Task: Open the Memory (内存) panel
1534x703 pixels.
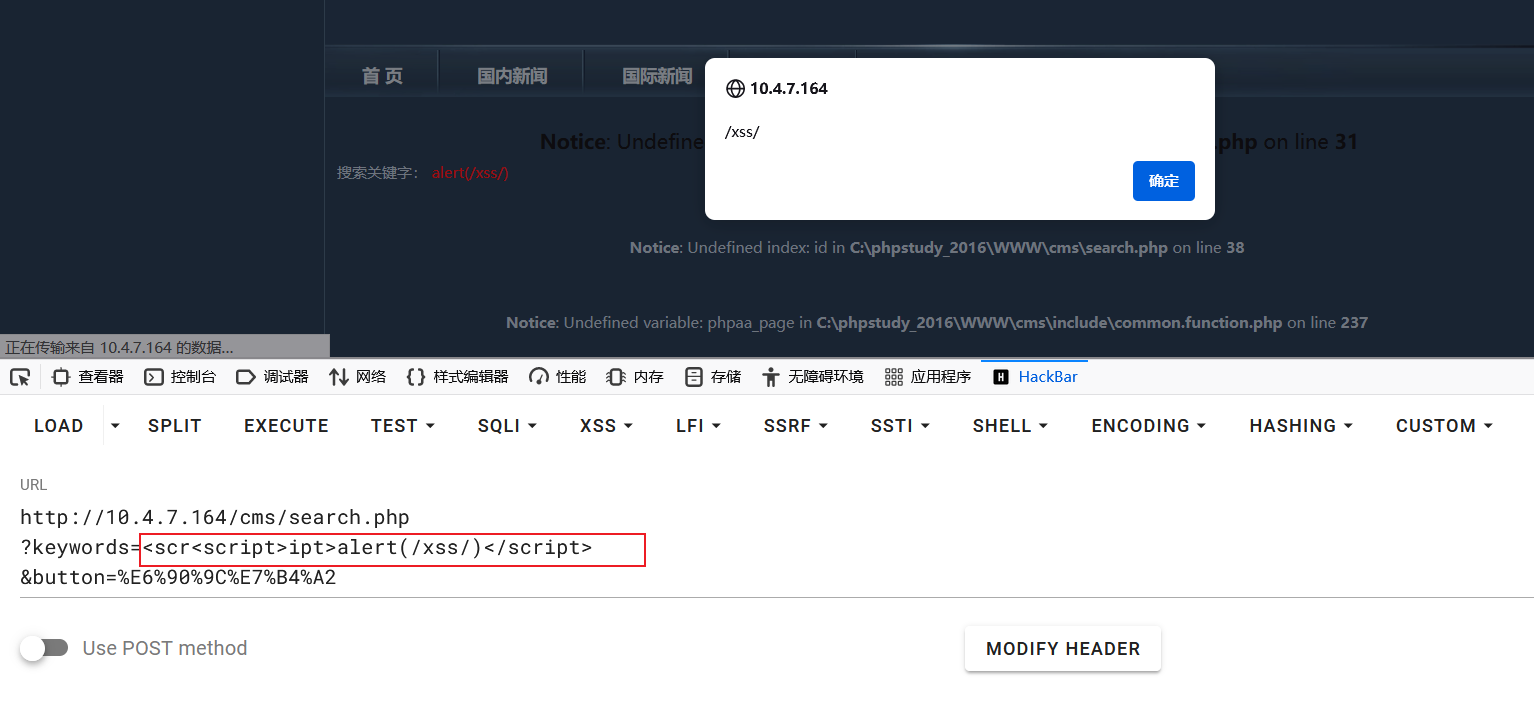Action: coord(635,377)
